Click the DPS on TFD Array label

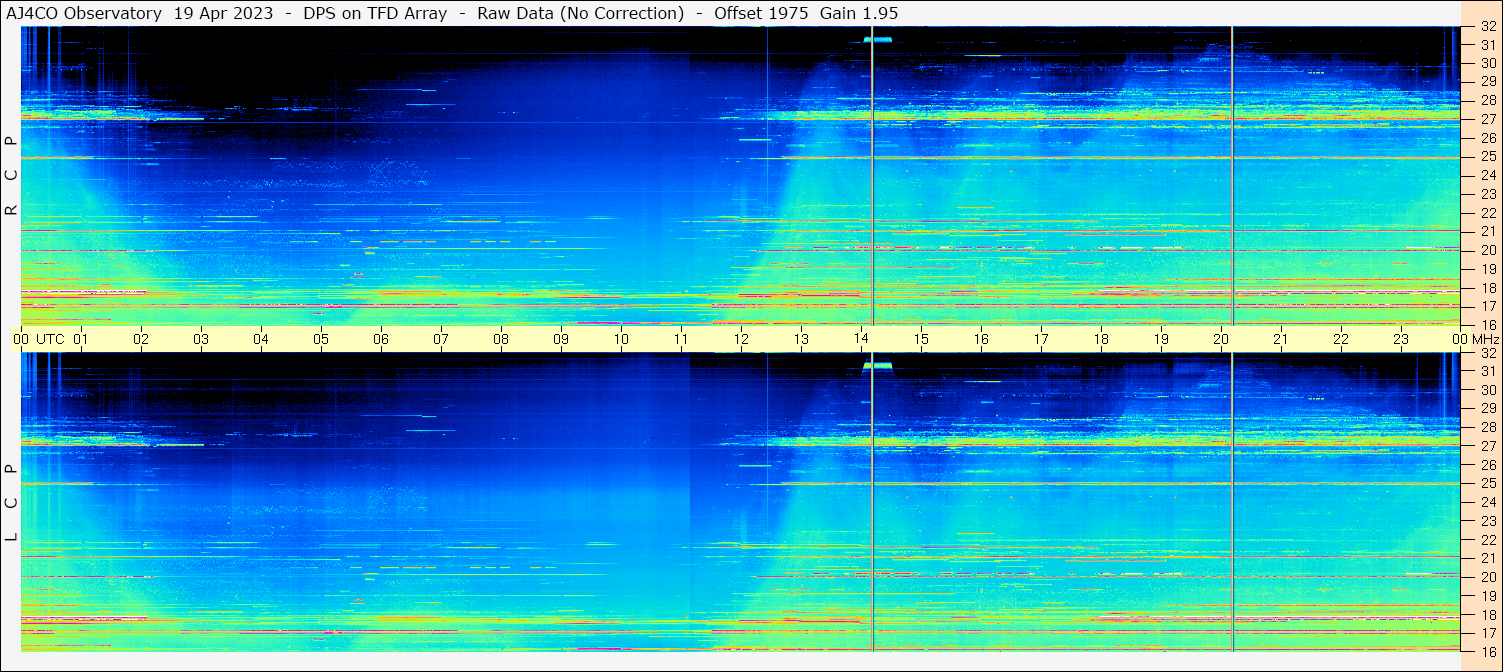click(375, 13)
